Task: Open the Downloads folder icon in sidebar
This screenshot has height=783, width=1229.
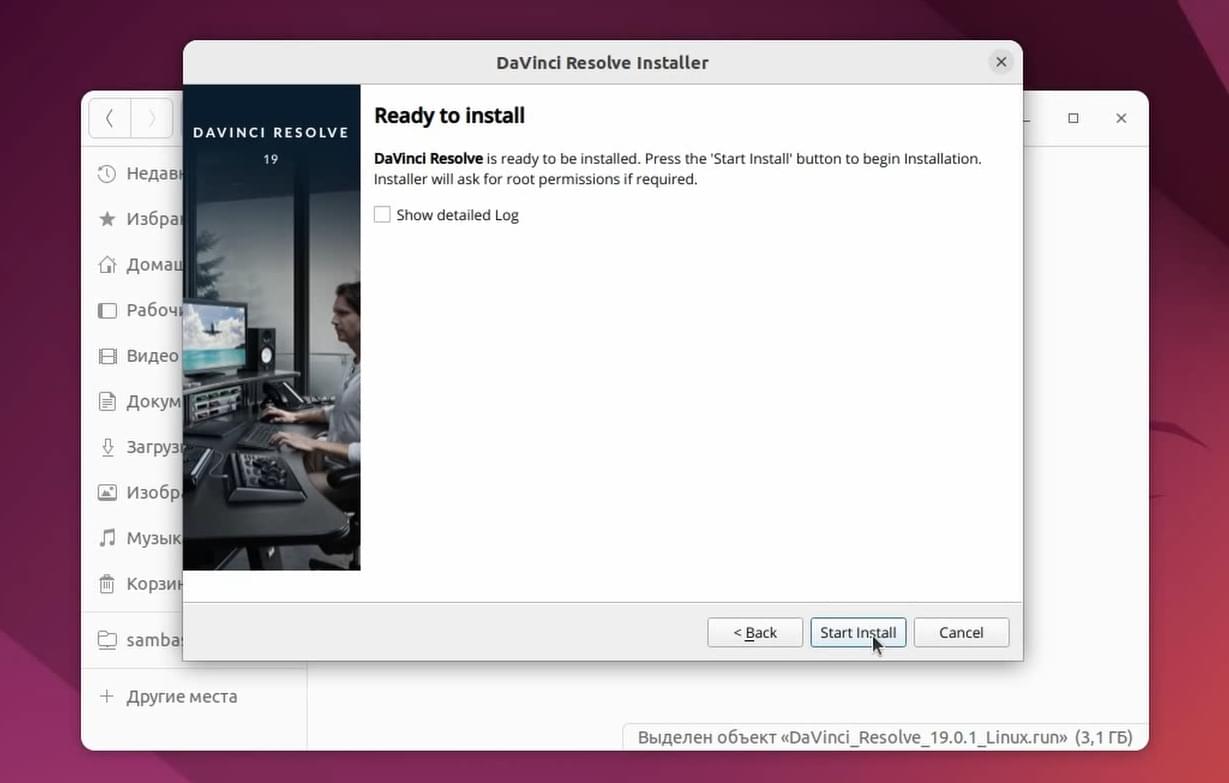Action: pos(107,447)
